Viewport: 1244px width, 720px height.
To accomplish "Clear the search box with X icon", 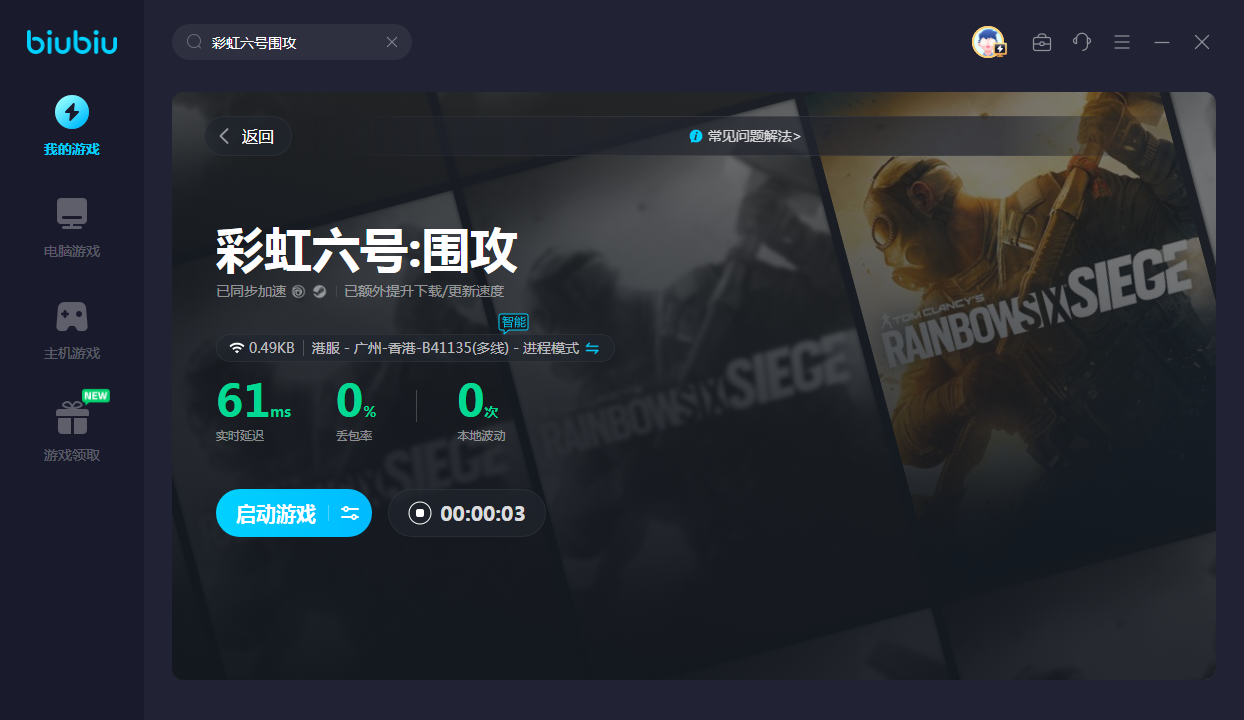I will pyautogui.click(x=392, y=42).
